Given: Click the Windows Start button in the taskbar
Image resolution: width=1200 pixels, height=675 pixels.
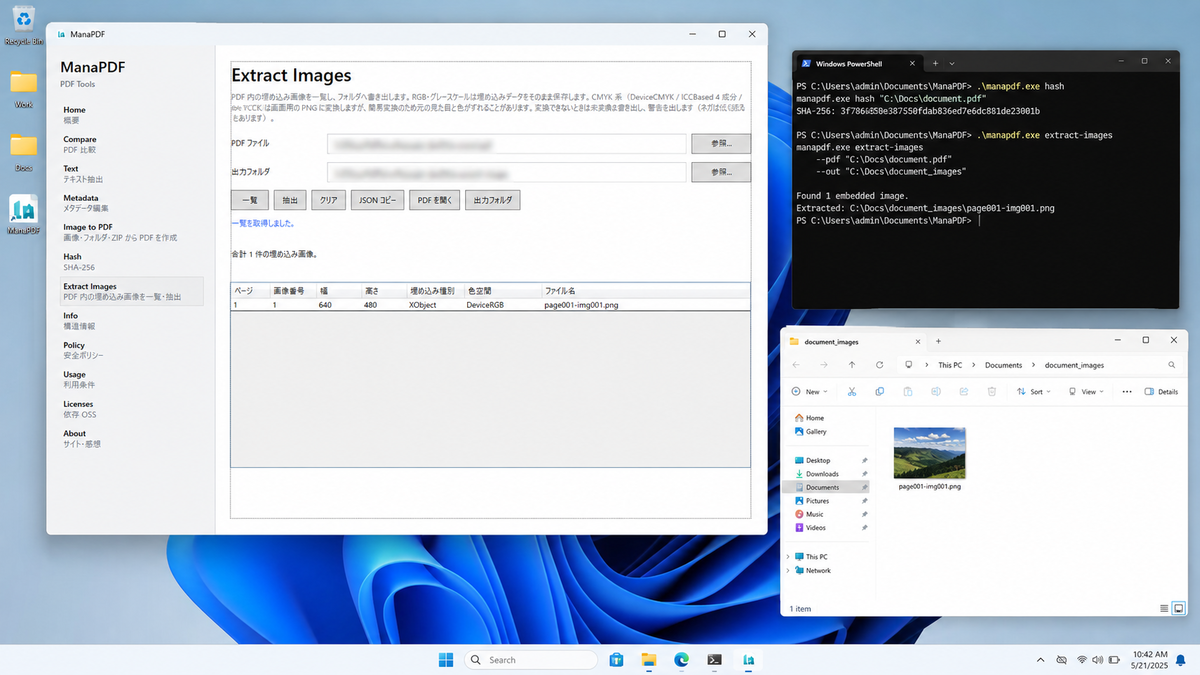Looking at the screenshot, I should click(x=445, y=660).
